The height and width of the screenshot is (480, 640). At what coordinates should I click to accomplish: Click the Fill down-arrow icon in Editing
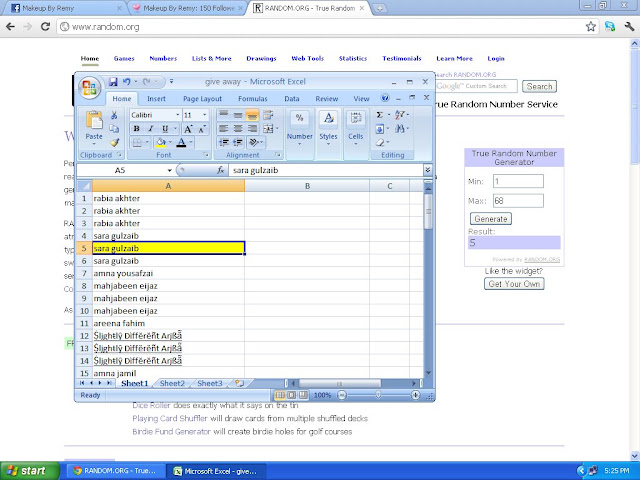click(x=379, y=129)
